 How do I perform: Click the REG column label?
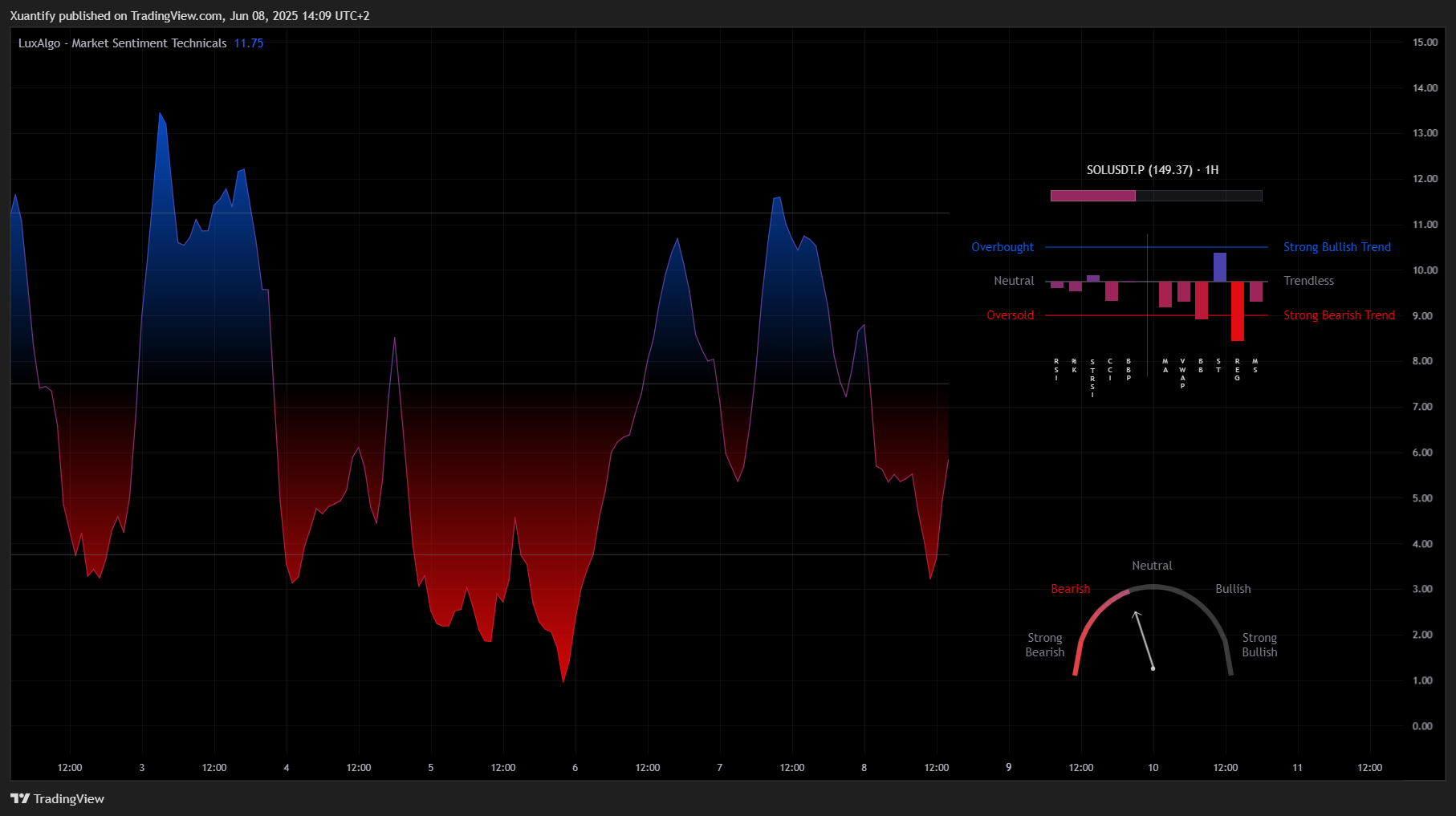(1237, 369)
